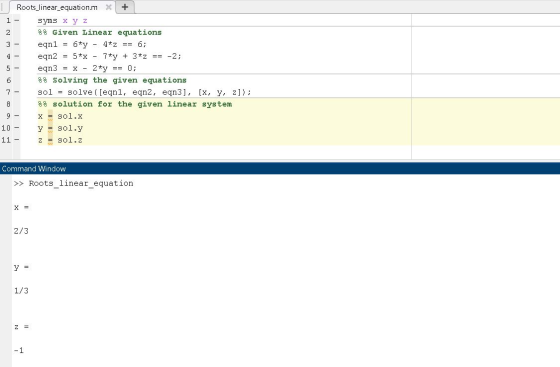Set breakpoint dash on line 4

tap(17, 56)
